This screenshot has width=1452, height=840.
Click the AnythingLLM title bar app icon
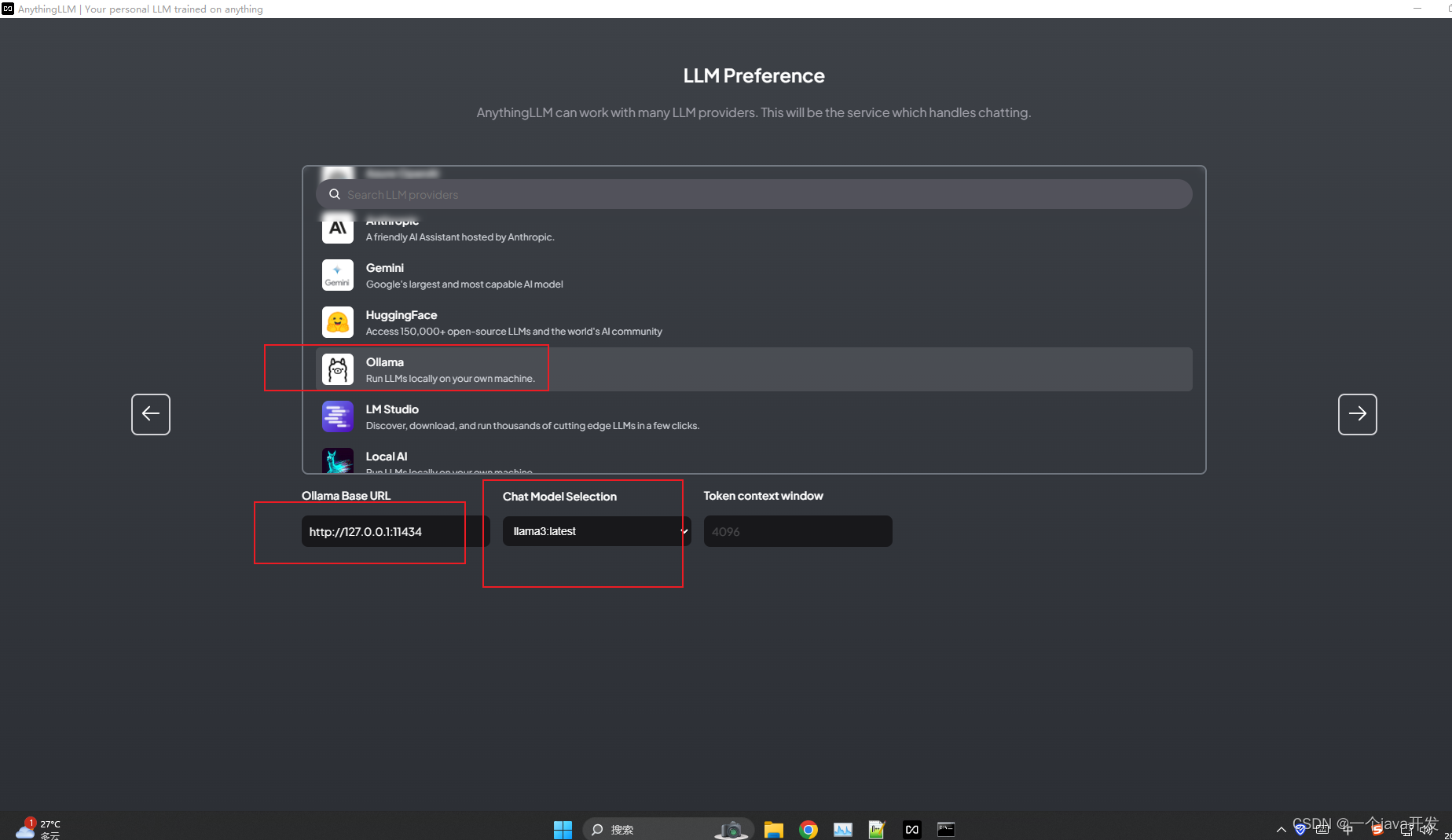(8, 9)
